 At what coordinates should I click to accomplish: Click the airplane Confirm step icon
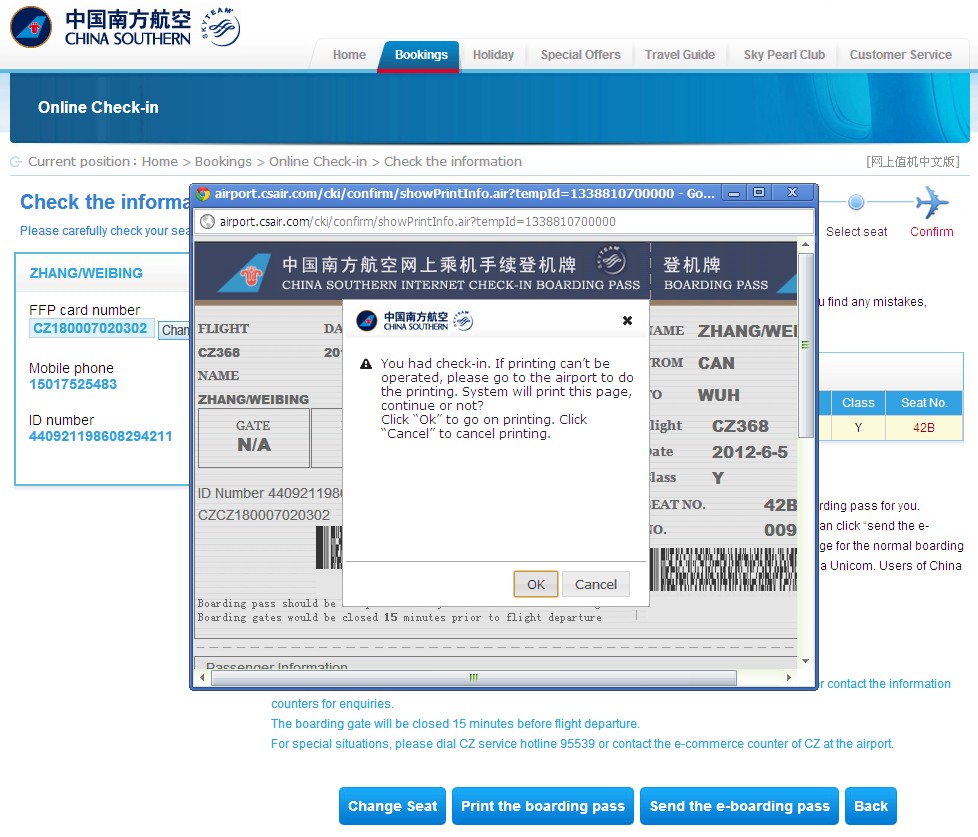931,203
